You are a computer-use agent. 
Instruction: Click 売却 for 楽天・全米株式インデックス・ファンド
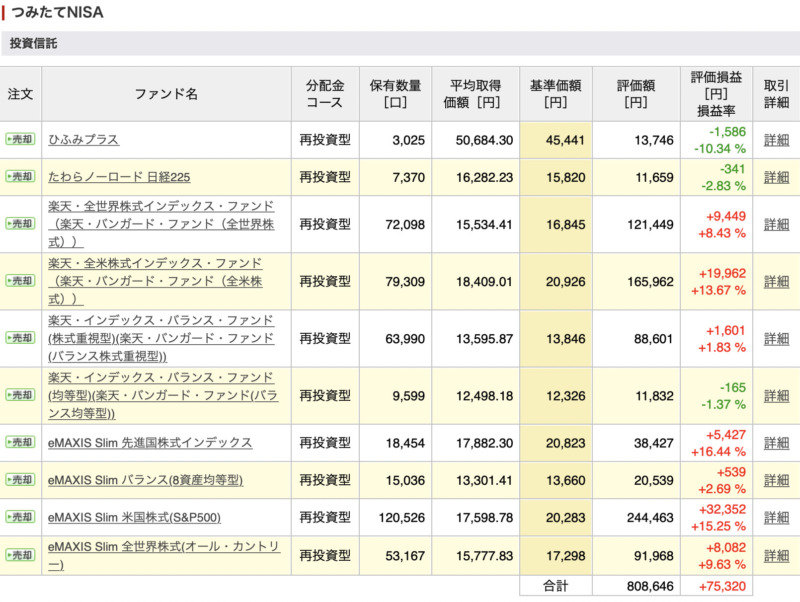point(20,281)
